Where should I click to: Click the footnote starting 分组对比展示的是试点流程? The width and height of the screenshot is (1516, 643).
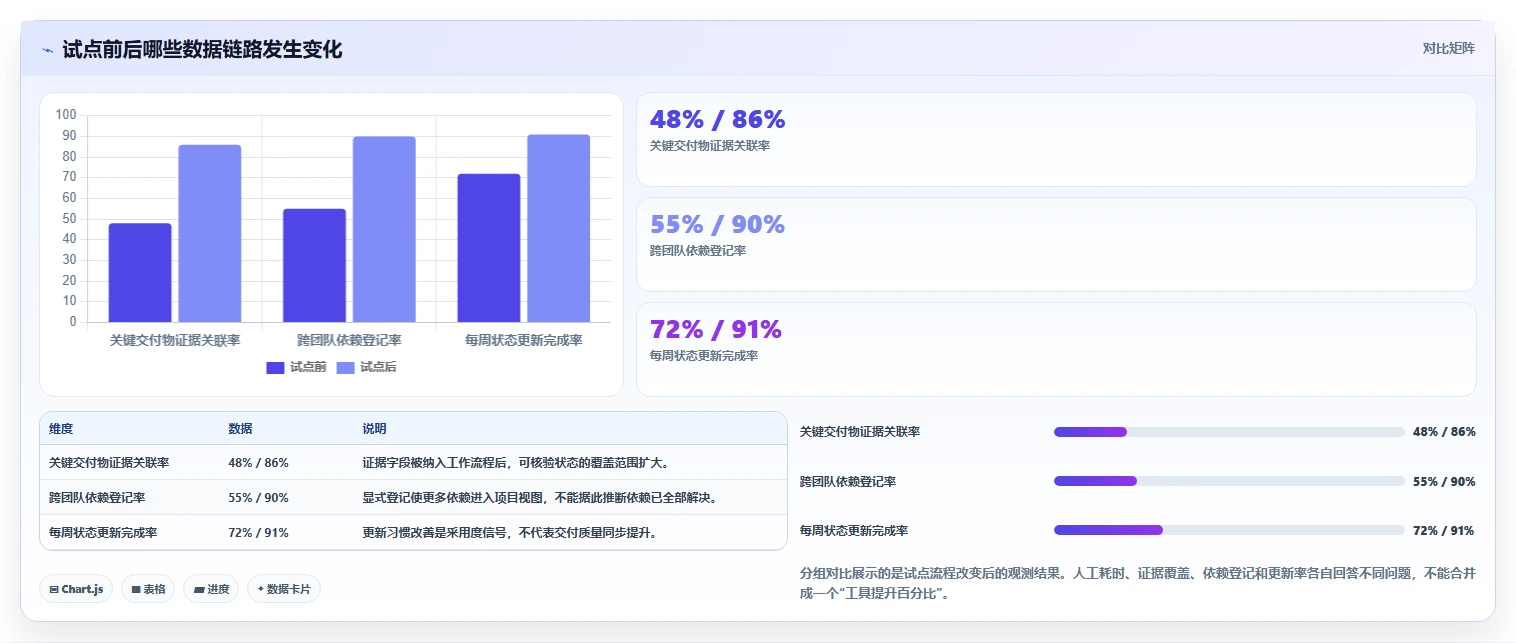(x=1138, y=583)
